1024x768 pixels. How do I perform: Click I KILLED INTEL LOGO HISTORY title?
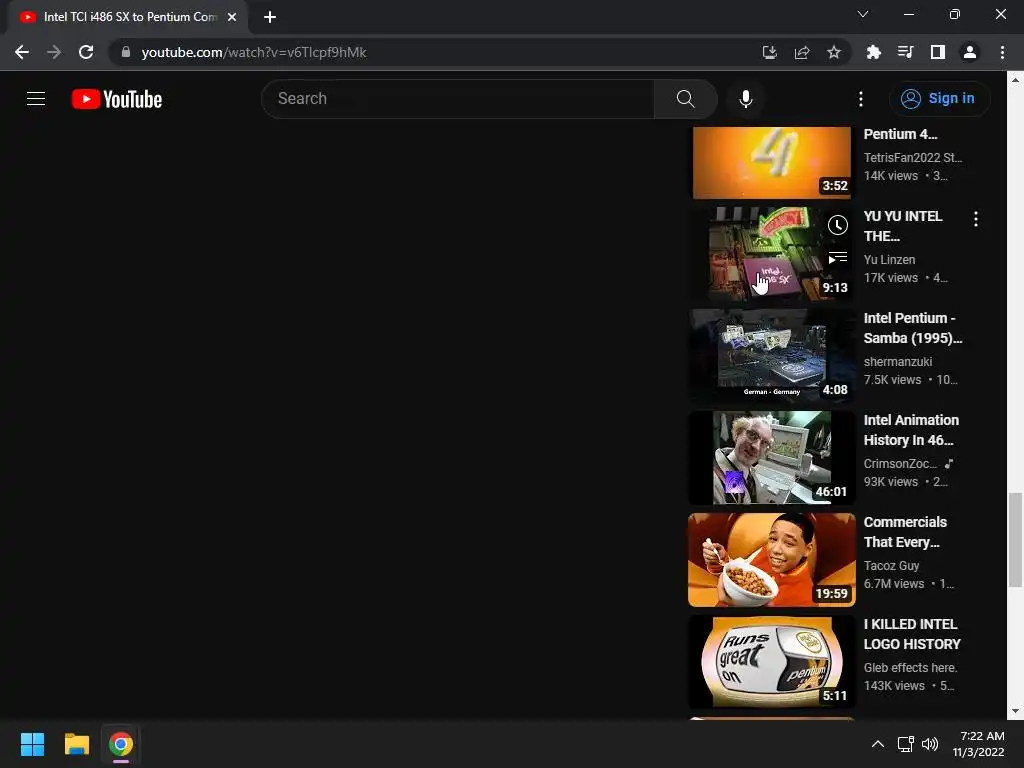(x=912, y=633)
